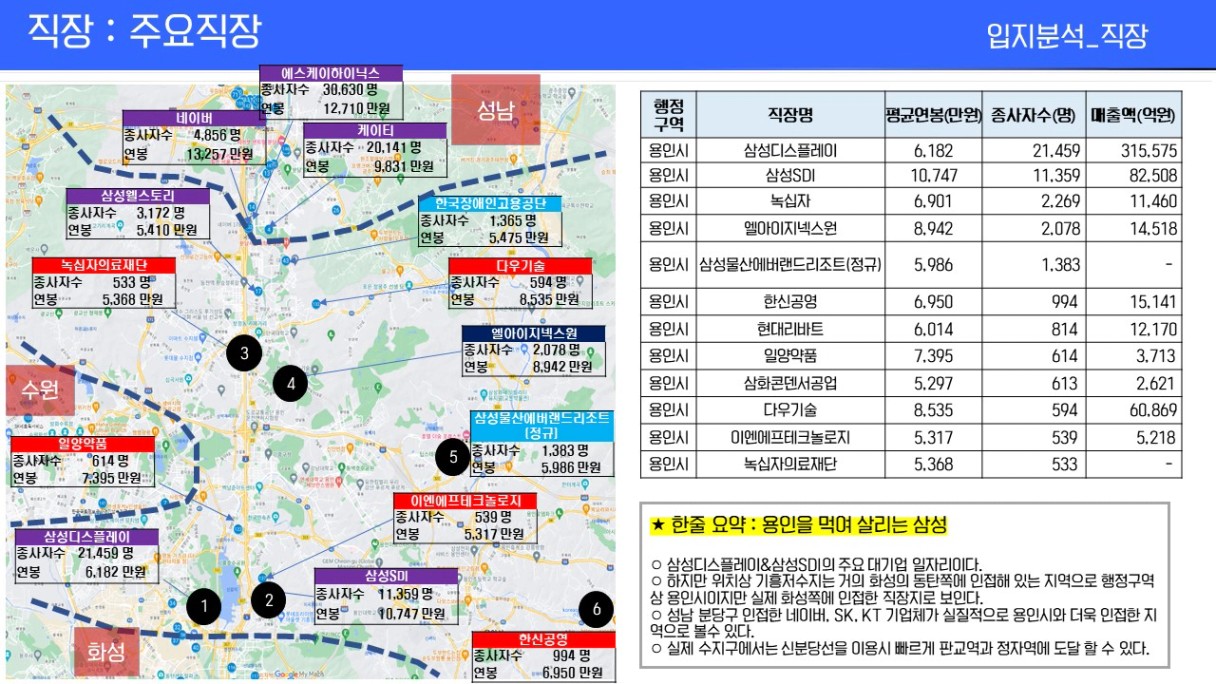1216x684 pixels.
Task: Click map marker number 4
Action: [x=290, y=383]
